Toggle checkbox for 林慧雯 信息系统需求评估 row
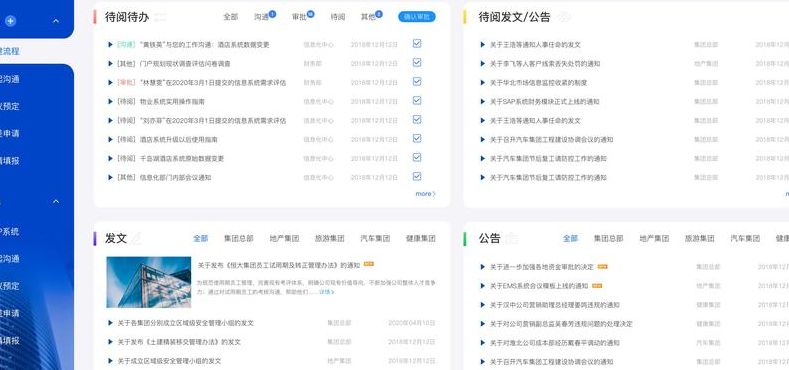The height and width of the screenshot is (370, 789). click(x=417, y=82)
